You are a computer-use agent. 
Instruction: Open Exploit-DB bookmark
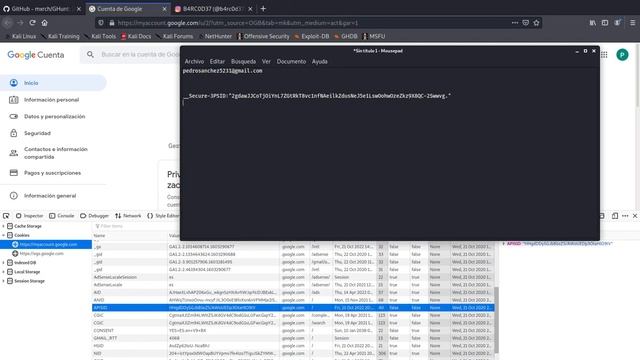coord(312,36)
